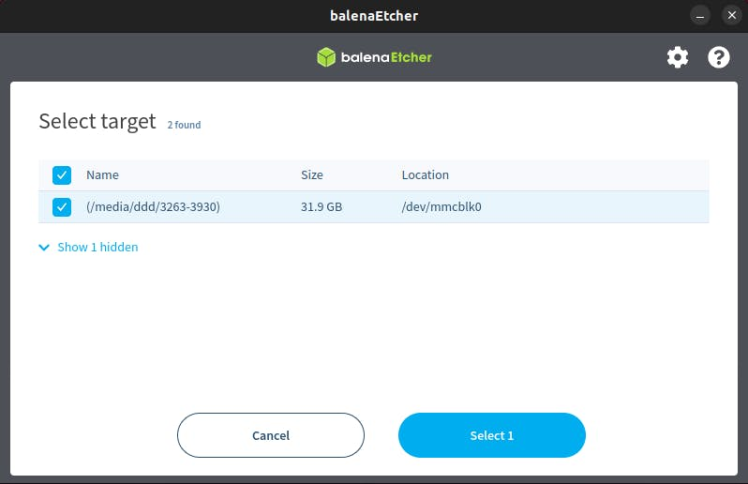This screenshot has width=748, height=484.
Task: Click the /dev/mmcblk0 location value
Action: tap(442, 207)
